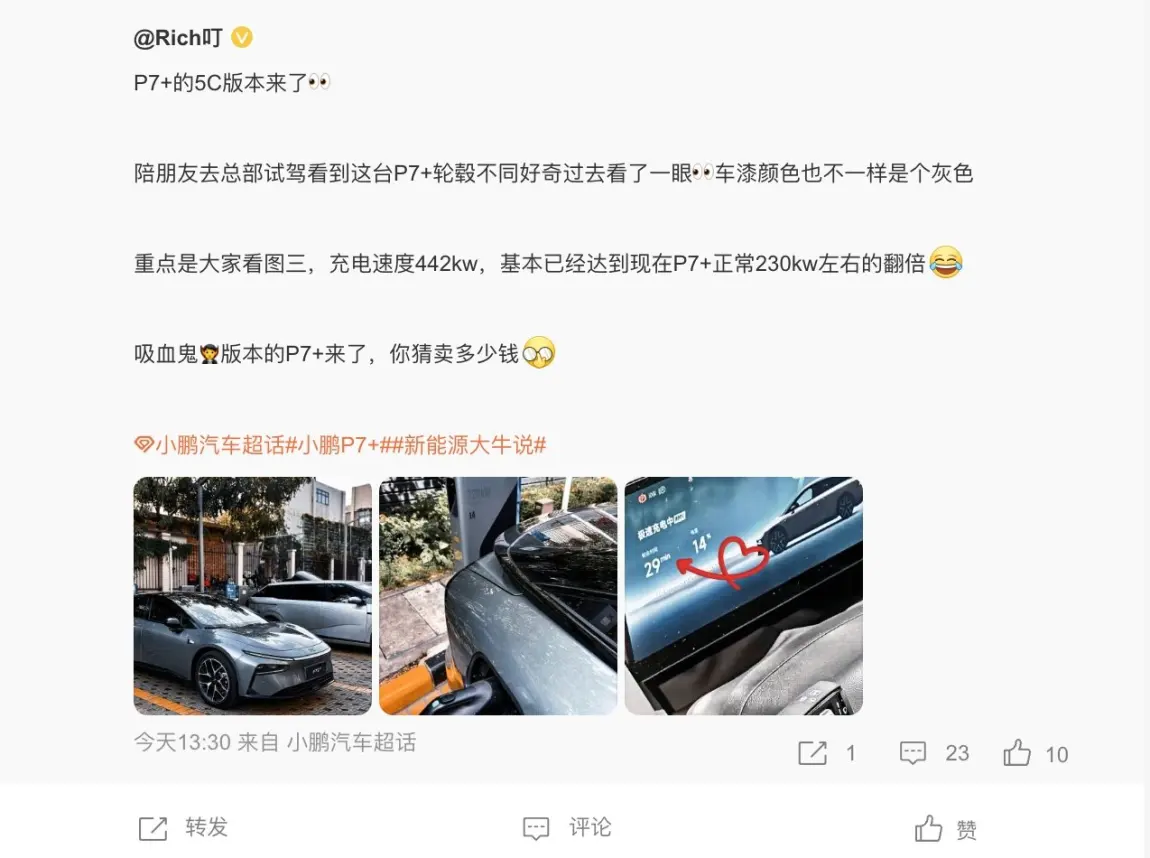The height and width of the screenshot is (858, 1150).
Task: Click the repost icon showing count 1
Action: [x=812, y=753]
